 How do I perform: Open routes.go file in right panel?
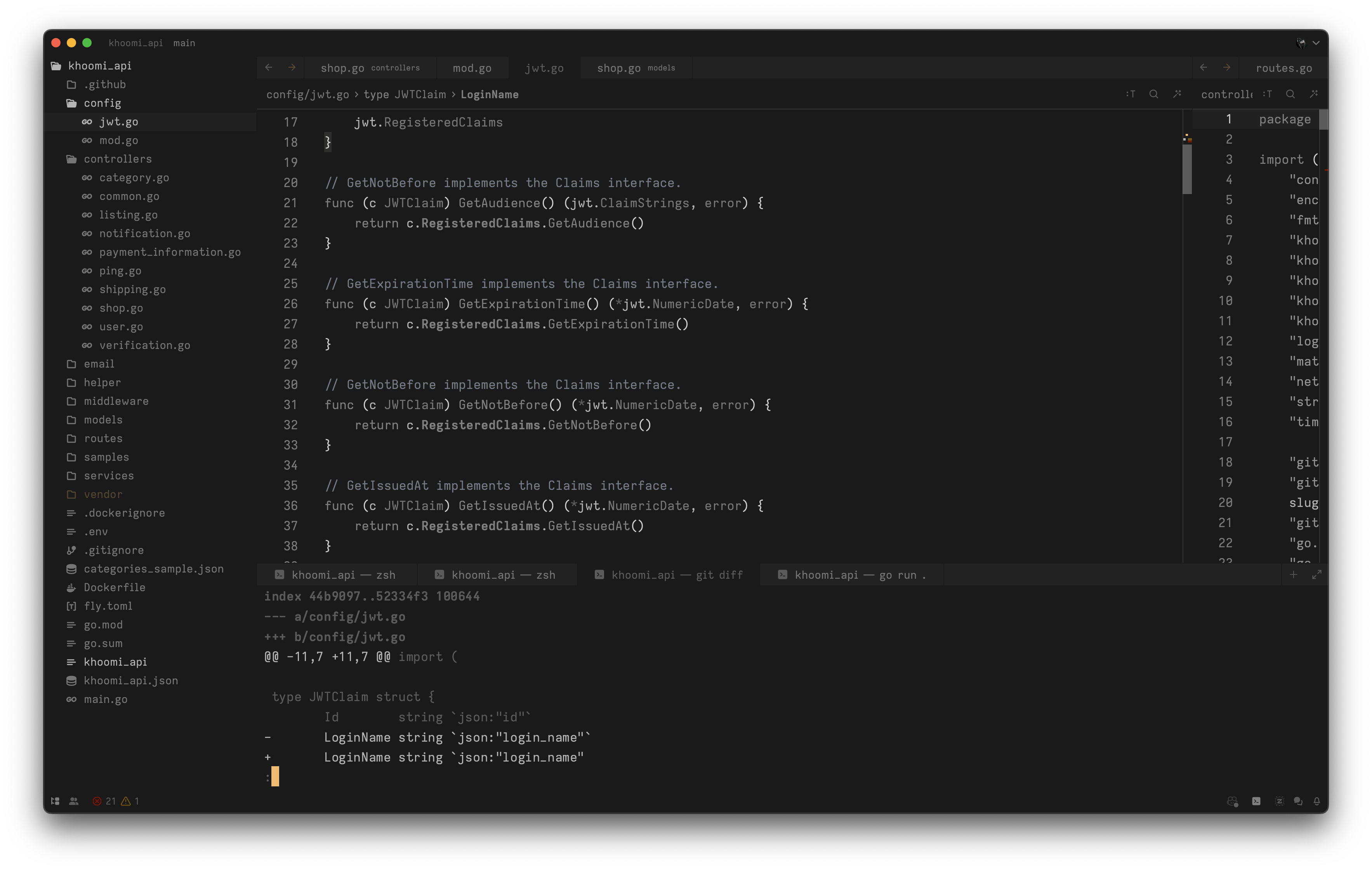1284,67
